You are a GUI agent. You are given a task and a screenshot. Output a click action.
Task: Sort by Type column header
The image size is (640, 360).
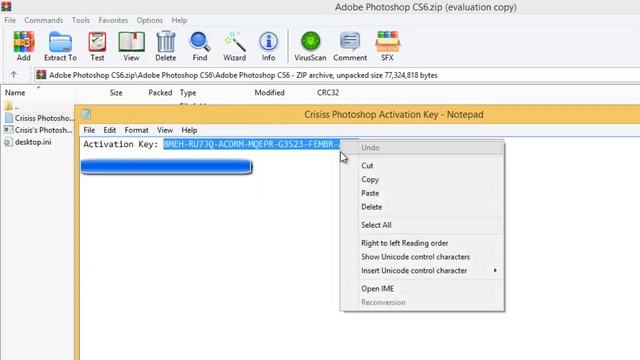(188, 93)
